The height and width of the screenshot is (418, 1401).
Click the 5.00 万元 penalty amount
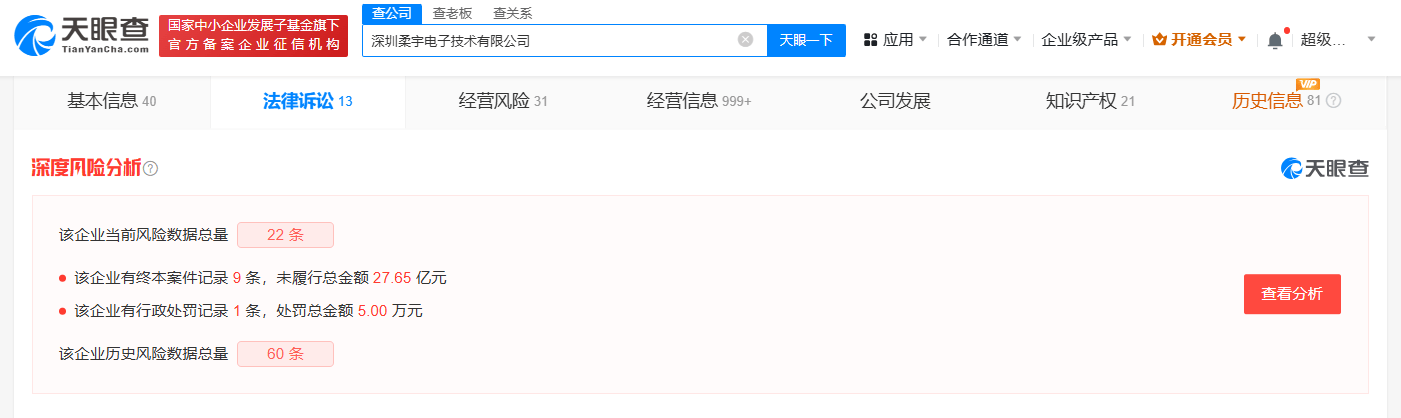click(390, 311)
